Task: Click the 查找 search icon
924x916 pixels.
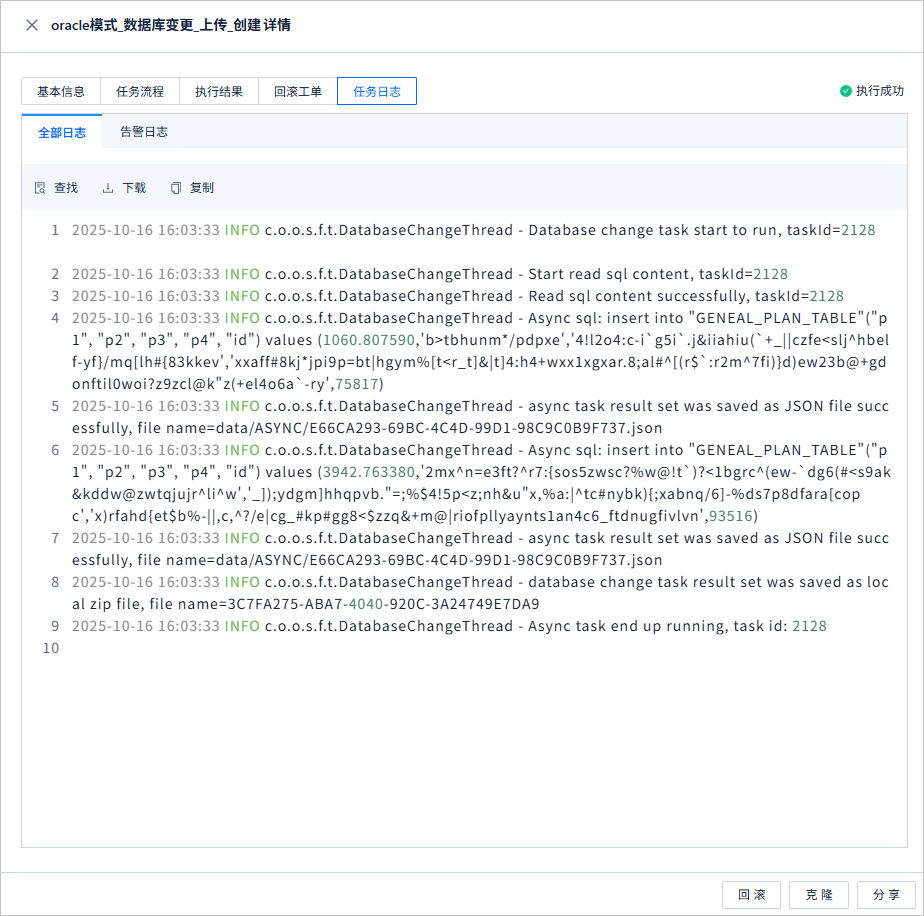Action: [x=40, y=188]
